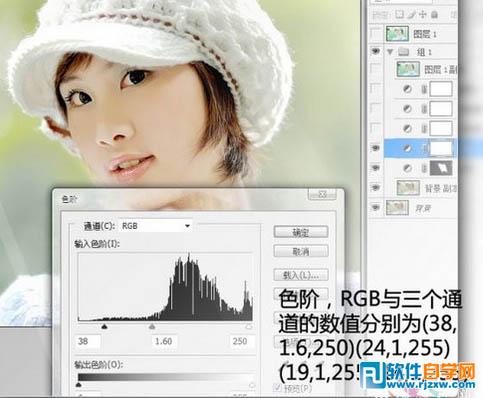Click the lock transparent pixels icon
This screenshot has width=483, height=398.
click(399, 14)
